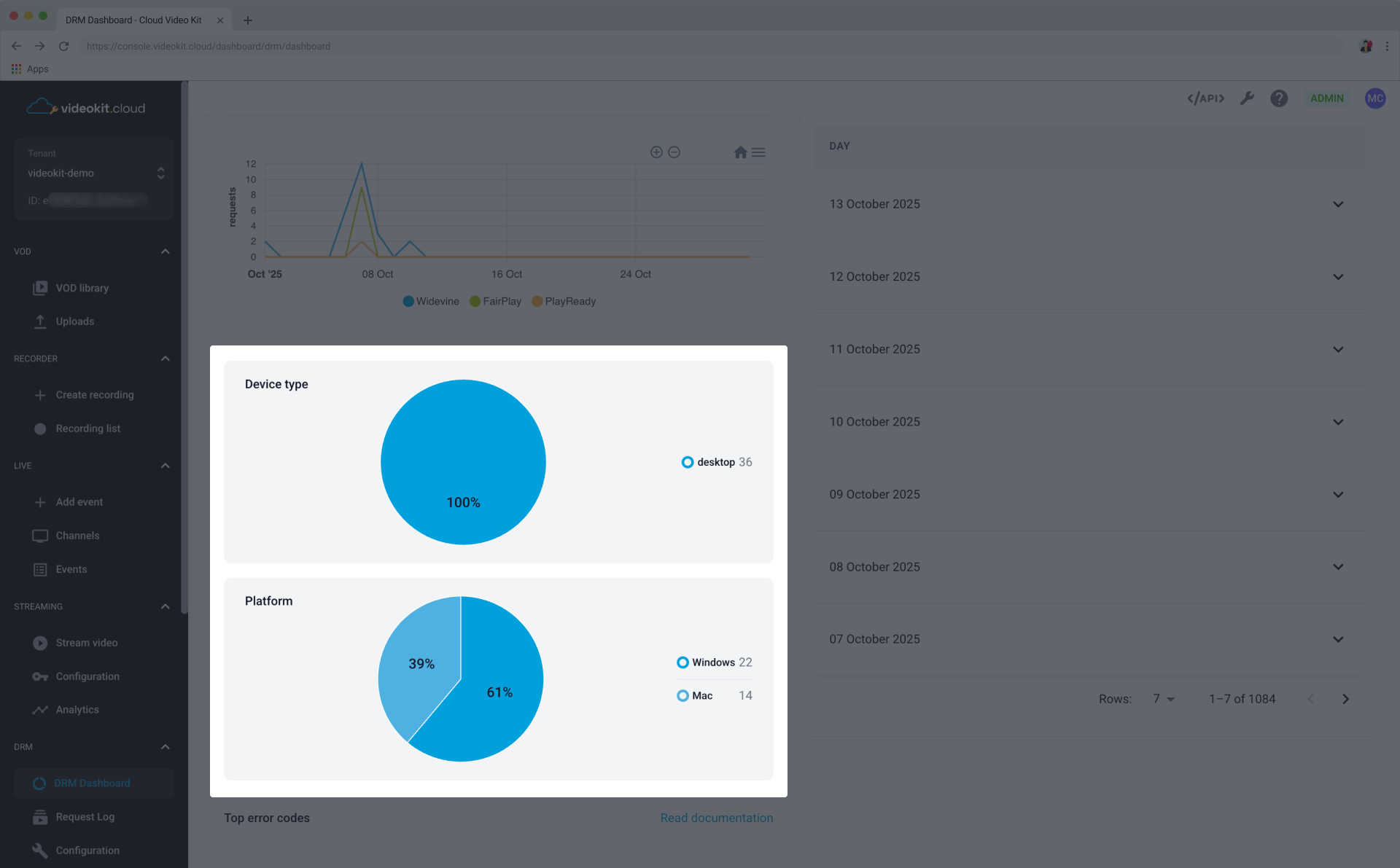Open the Request Log
The image size is (1400, 868).
[85, 816]
